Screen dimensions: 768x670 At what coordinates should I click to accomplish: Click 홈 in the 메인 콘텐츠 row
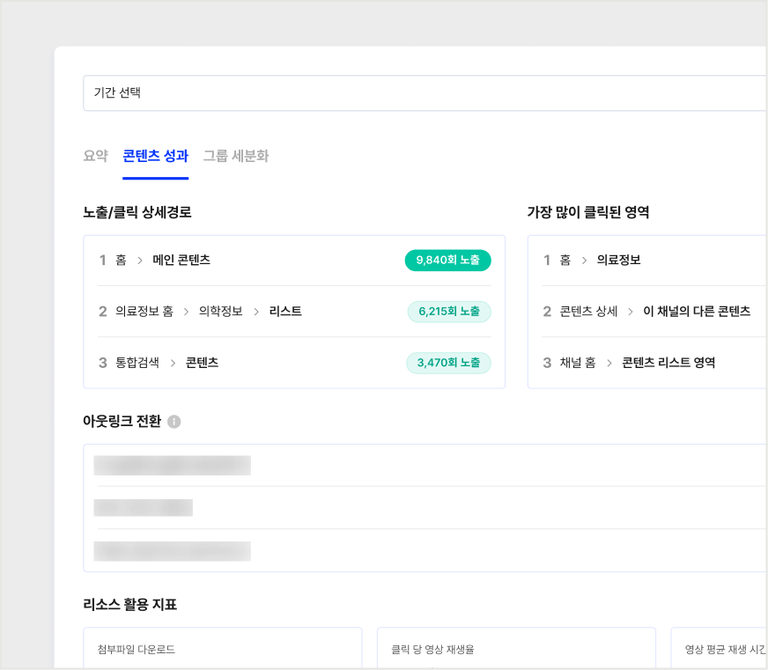click(x=121, y=260)
